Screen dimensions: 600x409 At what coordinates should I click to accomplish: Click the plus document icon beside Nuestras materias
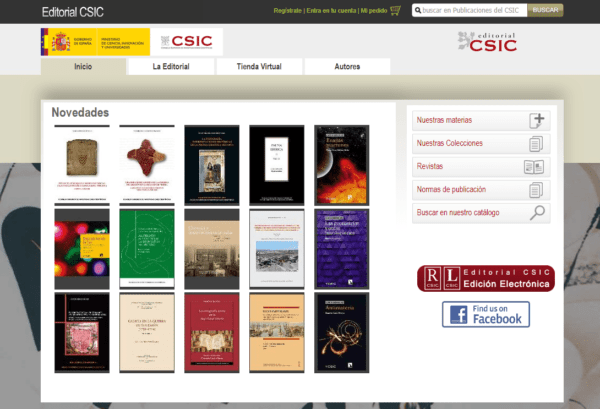tap(537, 121)
